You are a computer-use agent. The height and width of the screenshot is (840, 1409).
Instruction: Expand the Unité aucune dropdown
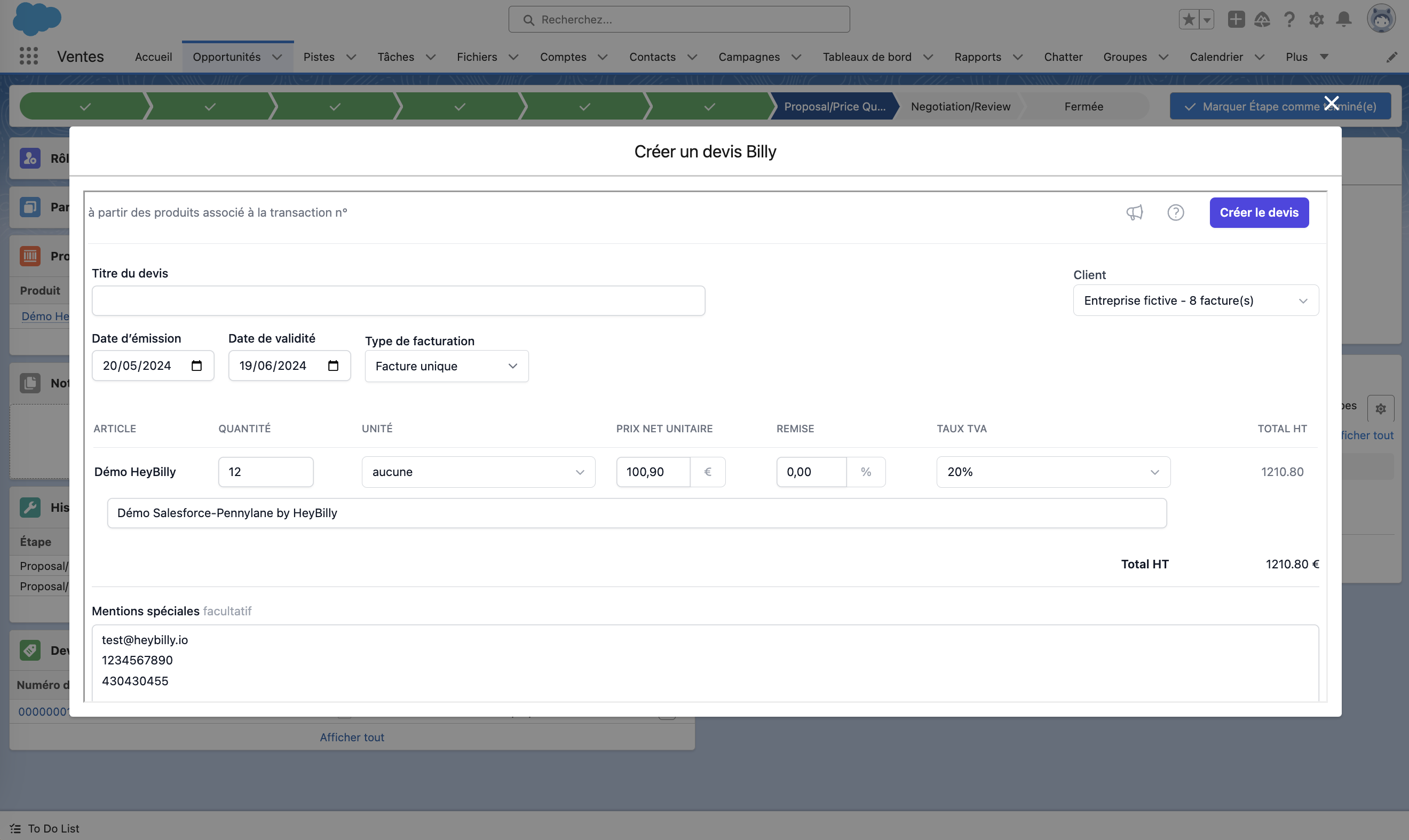click(478, 472)
